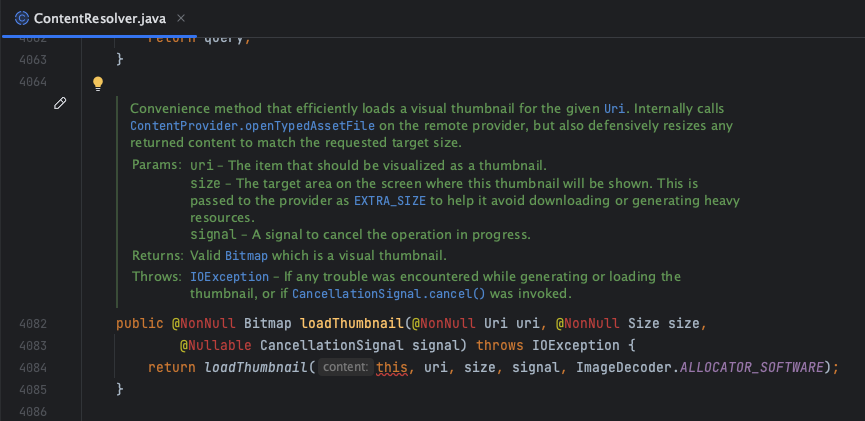Click the first @NonNull annotation on line 4082

pyautogui.click(x=204, y=323)
